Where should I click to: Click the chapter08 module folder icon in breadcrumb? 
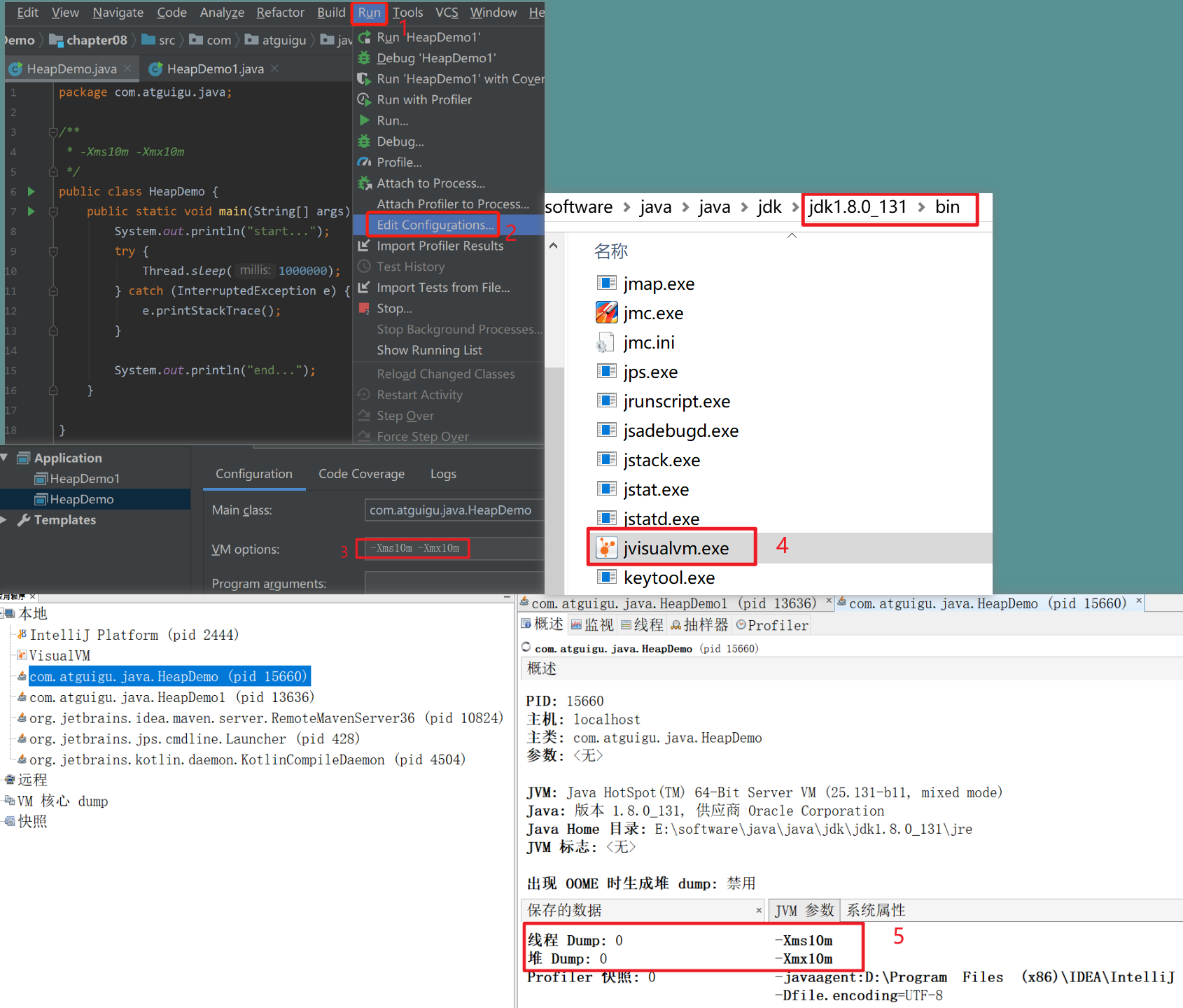56,40
